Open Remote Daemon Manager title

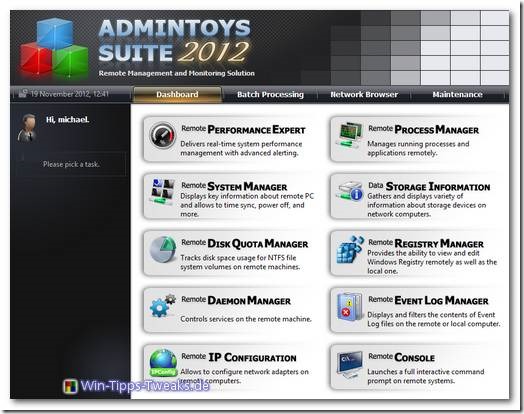tap(236, 300)
